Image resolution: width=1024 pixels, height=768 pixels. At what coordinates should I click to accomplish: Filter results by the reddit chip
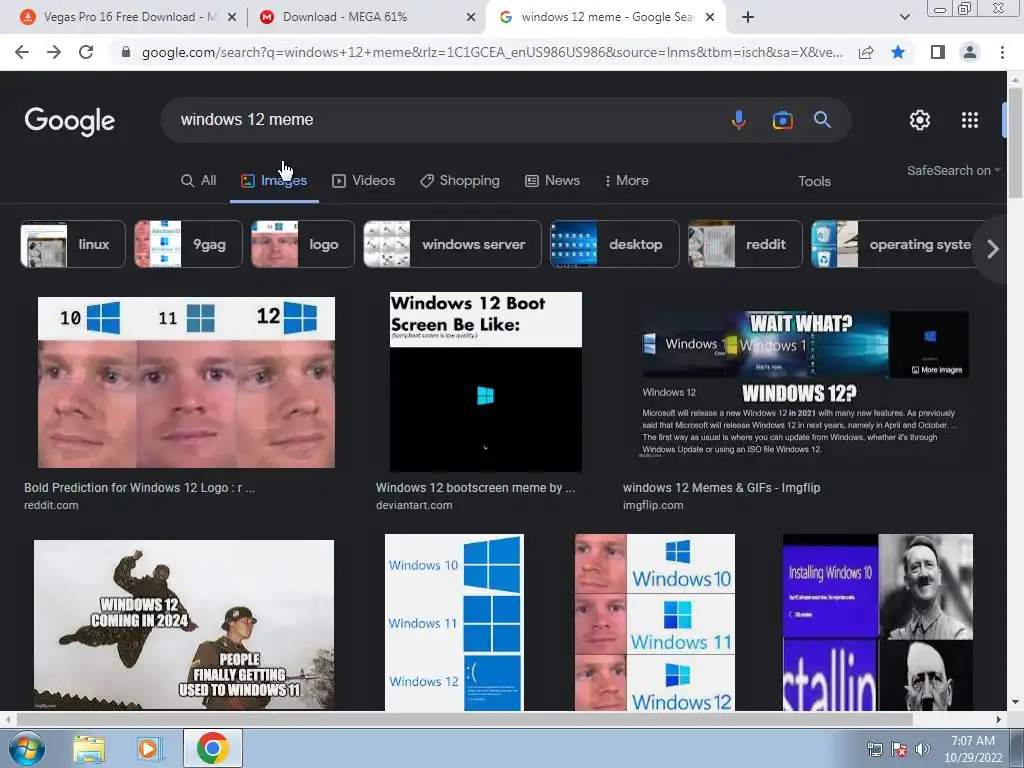[745, 244]
